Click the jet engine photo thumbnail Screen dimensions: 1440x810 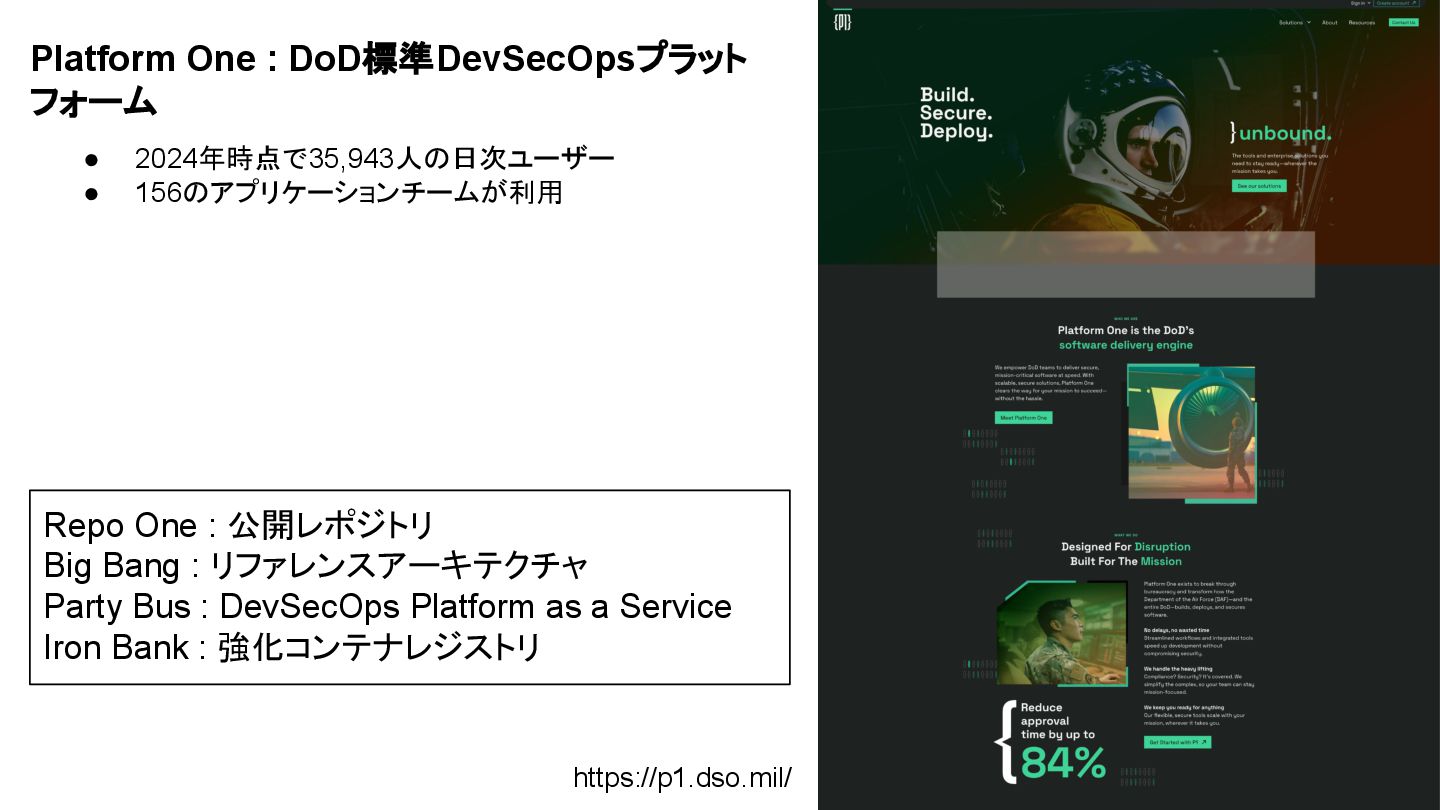click(1191, 432)
